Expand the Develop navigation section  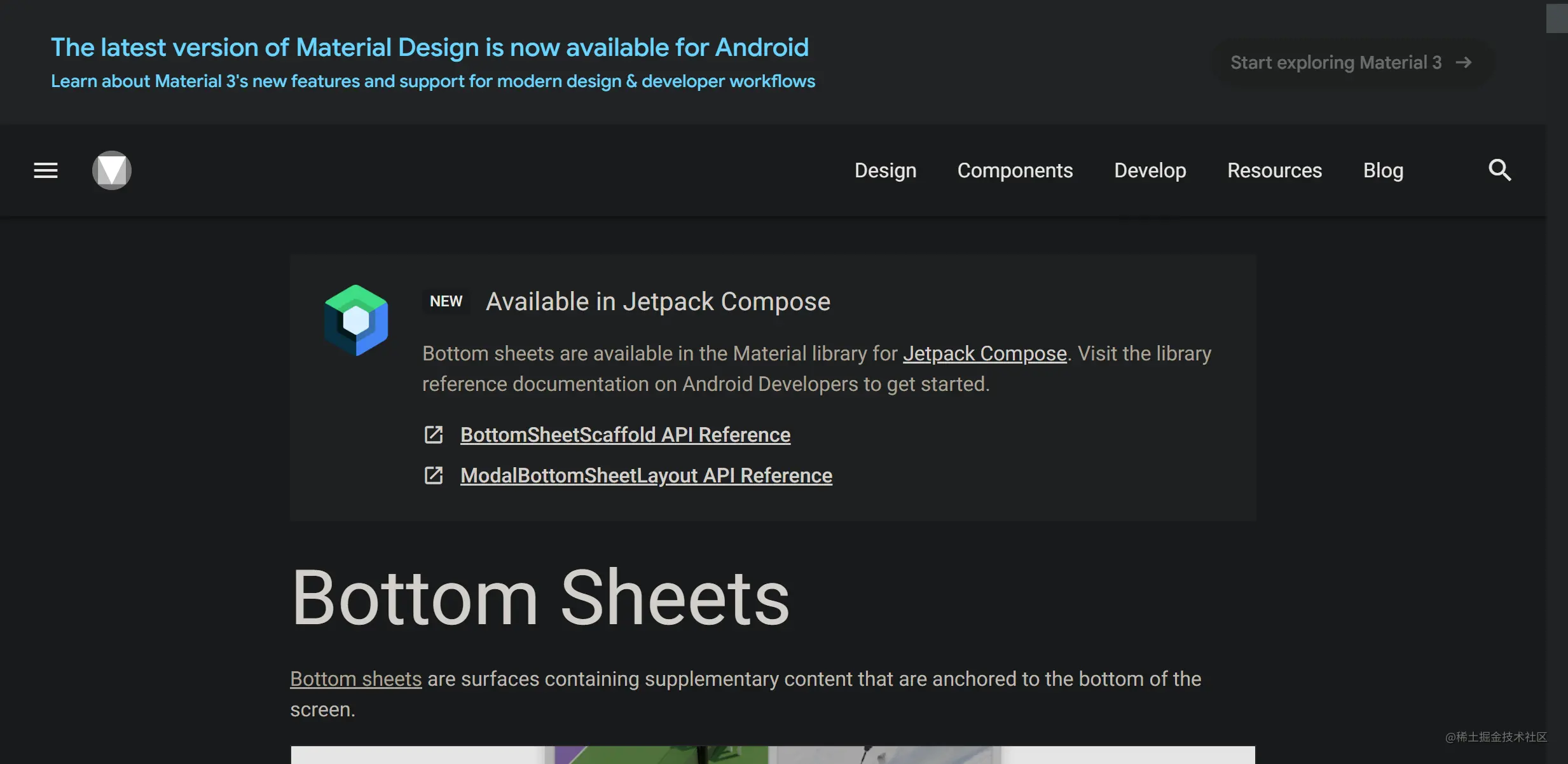pos(1150,170)
